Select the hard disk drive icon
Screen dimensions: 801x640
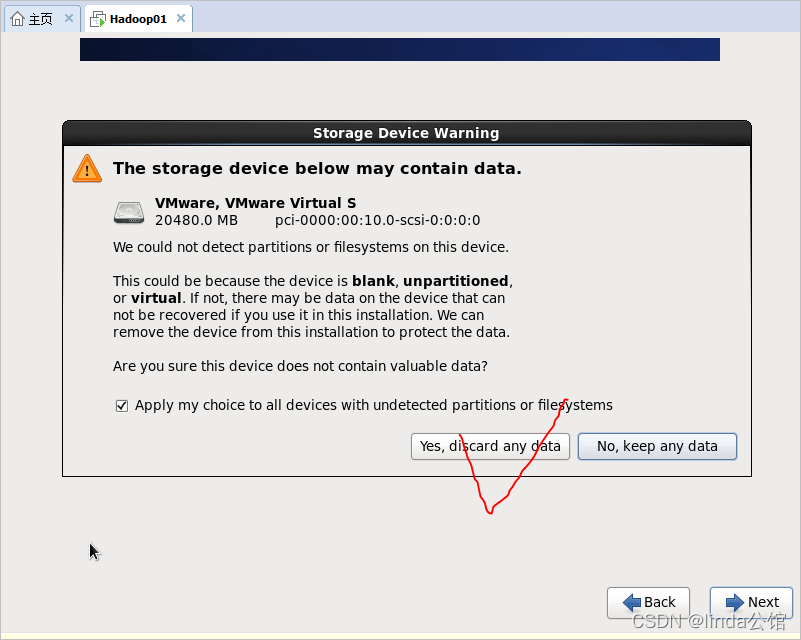[129, 211]
